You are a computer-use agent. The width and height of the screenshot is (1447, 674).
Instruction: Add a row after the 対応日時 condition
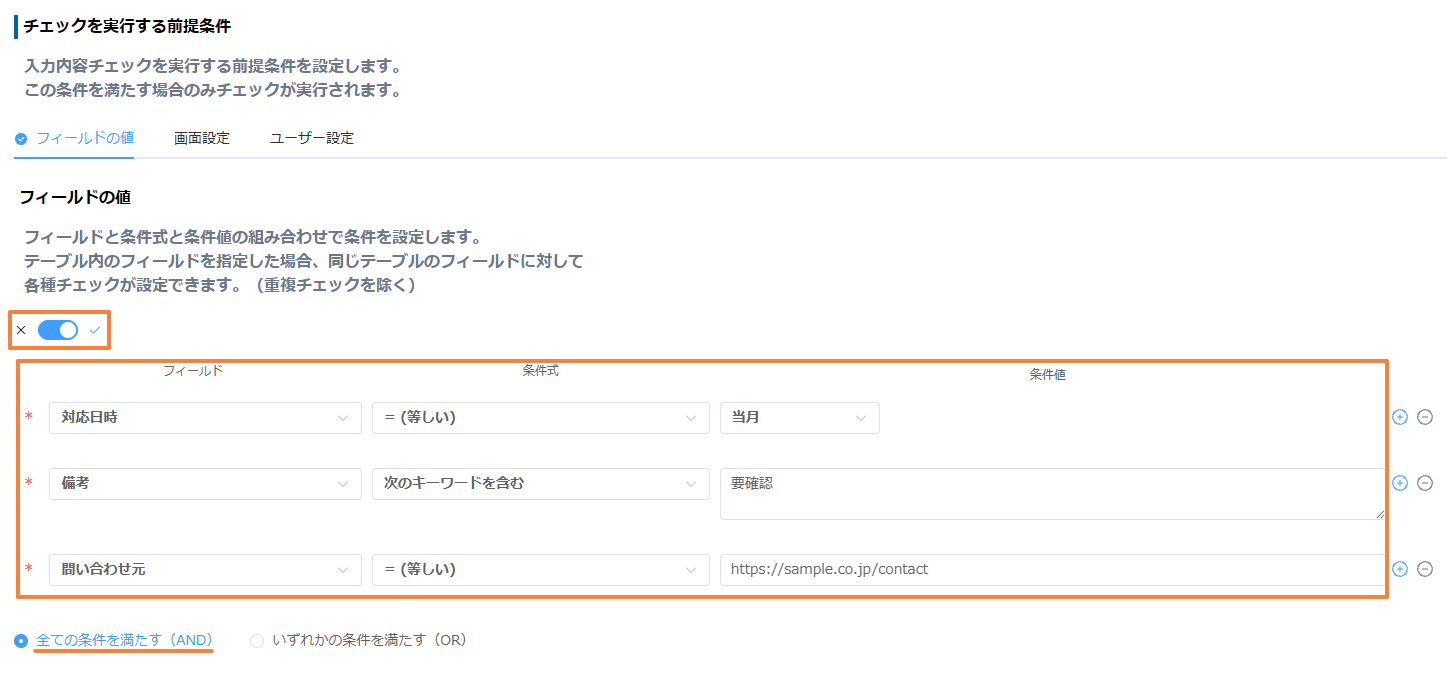click(x=1400, y=417)
